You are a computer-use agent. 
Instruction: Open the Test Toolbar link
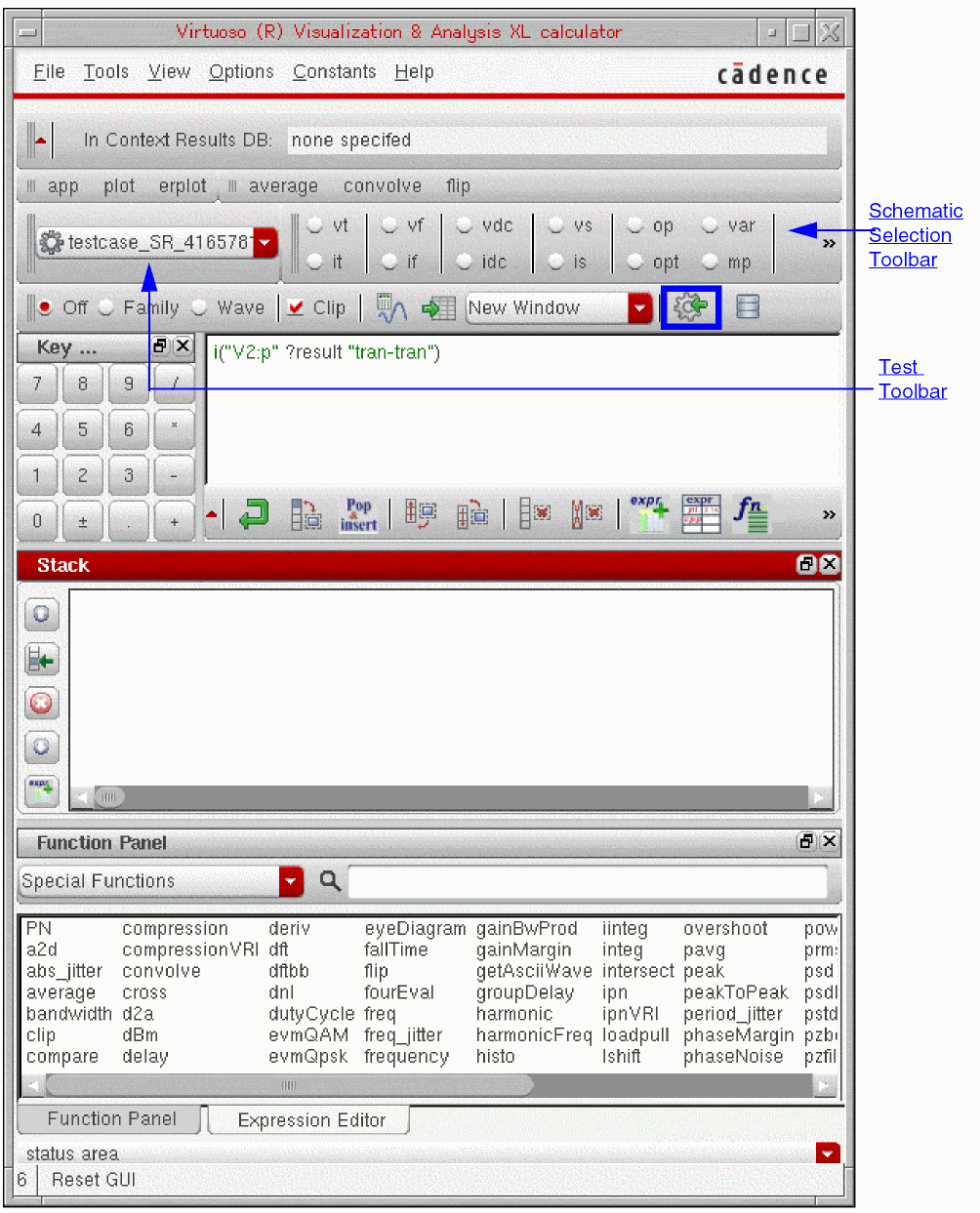[x=912, y=379]
